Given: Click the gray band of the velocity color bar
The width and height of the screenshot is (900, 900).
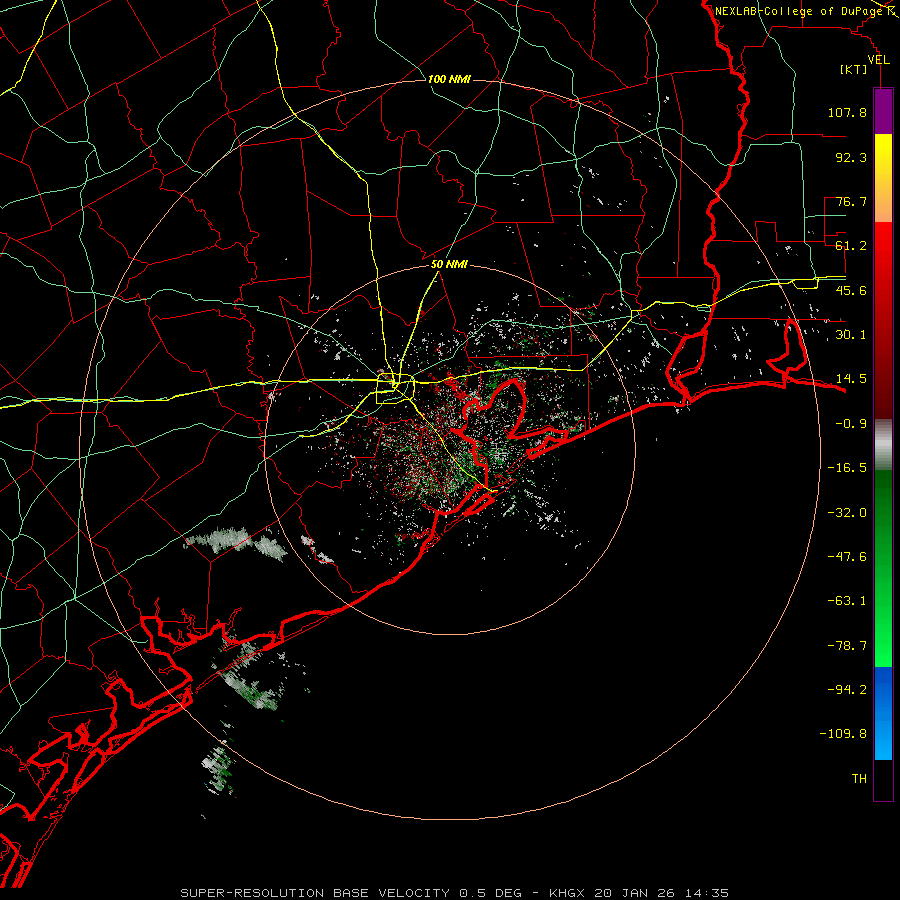Looking at the screenshot, I should 883,445.
